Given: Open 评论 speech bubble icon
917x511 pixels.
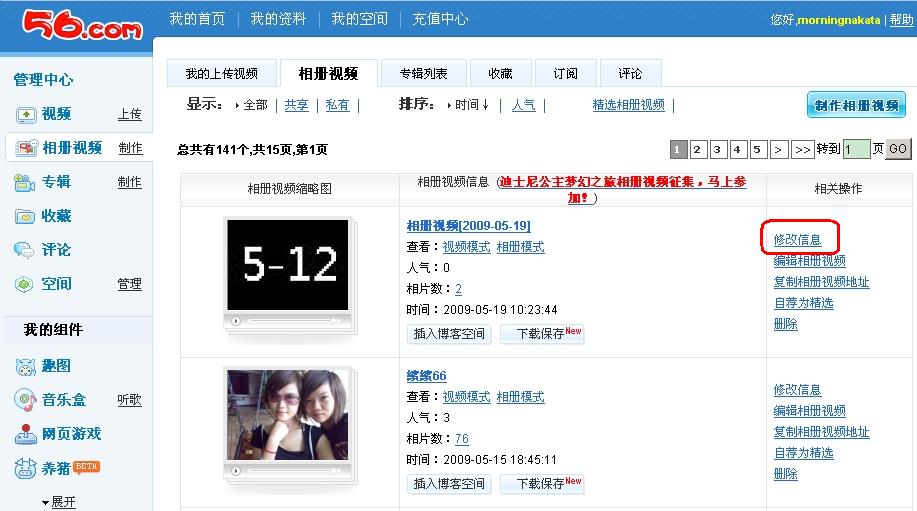Looking at the screenshot, I should click(25, 250).
